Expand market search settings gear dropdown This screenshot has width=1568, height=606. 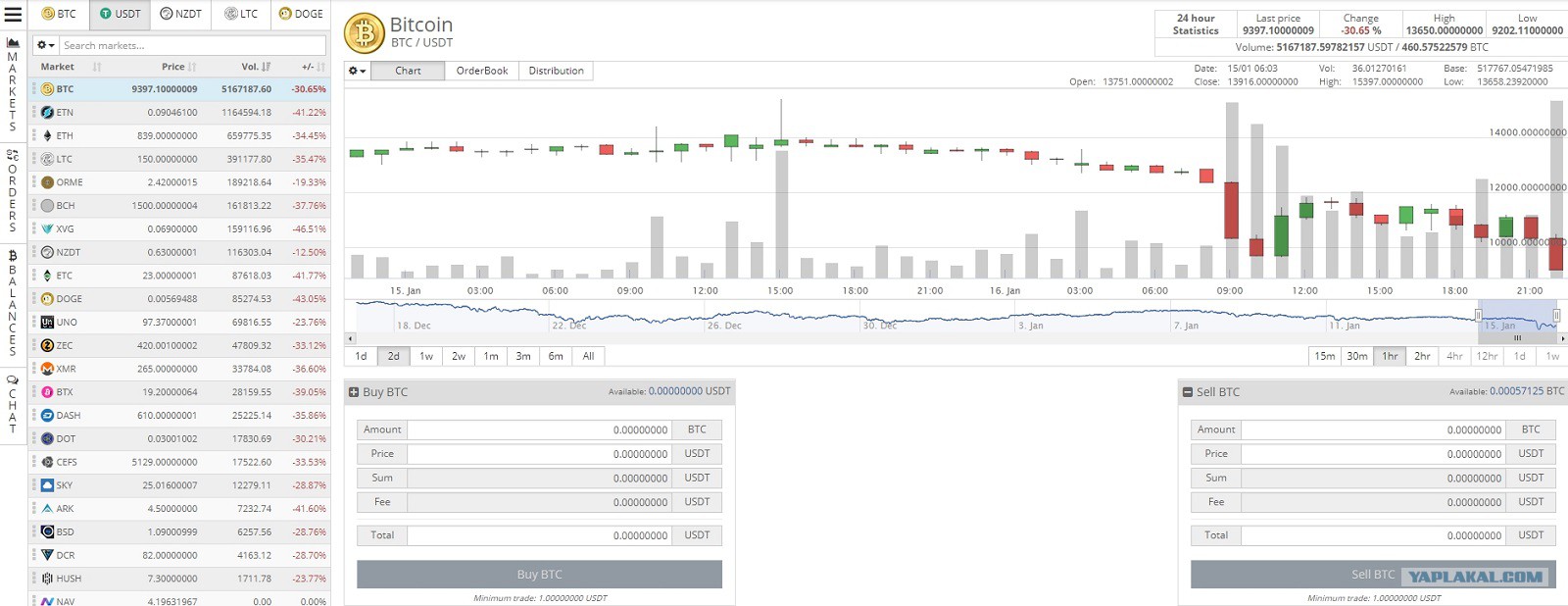[45, 45]
